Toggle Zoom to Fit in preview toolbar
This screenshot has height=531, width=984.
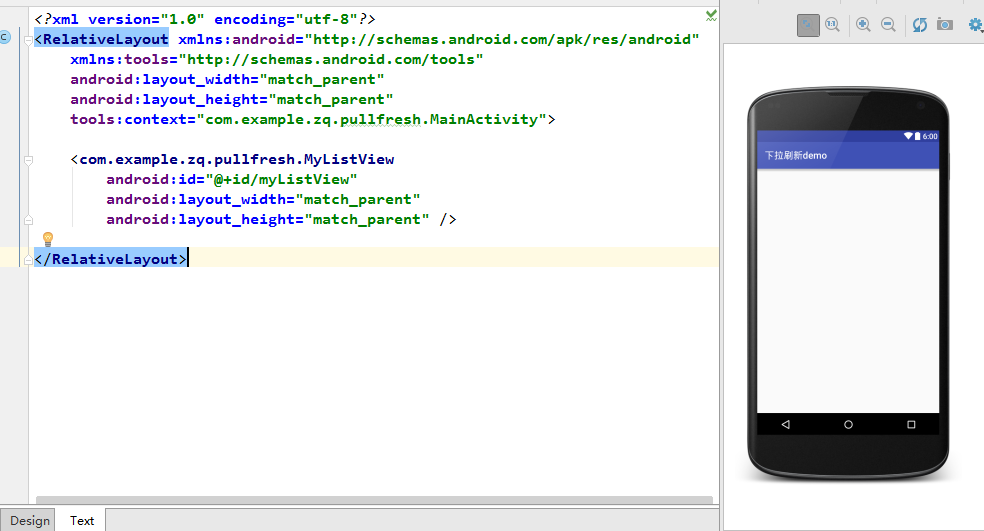pyautogui.click(x=808, y=25)
